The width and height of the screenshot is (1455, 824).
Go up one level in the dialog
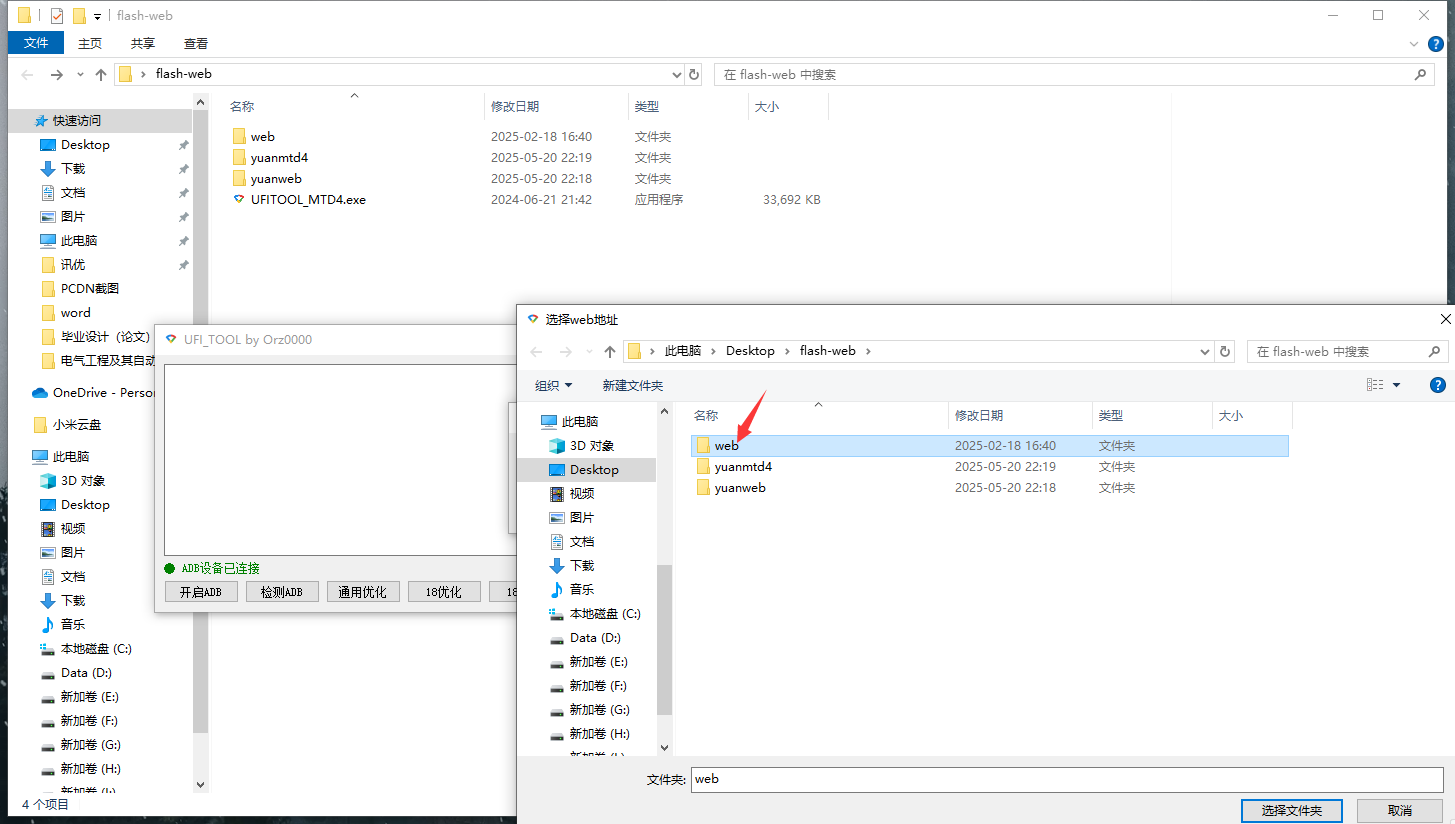coord(610,352)
